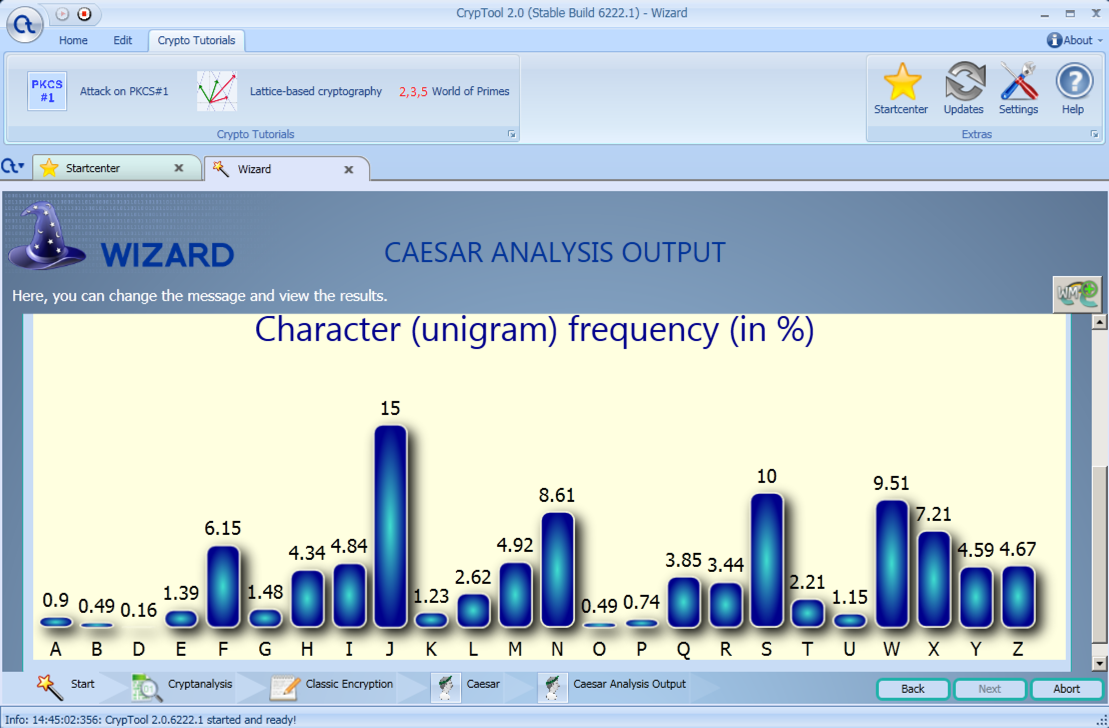Open the About dropdown arrow
The width and height of the screenshot is (1109, 728).
(x=1100, y=41)
